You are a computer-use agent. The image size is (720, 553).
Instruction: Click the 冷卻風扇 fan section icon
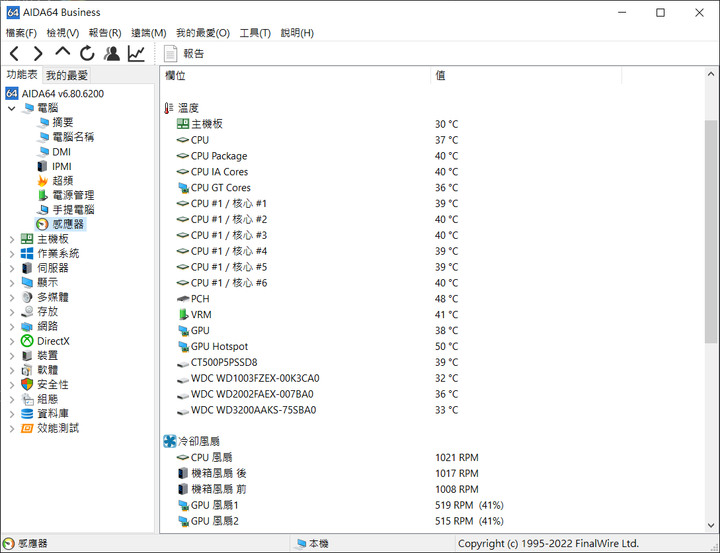[170, 441]
